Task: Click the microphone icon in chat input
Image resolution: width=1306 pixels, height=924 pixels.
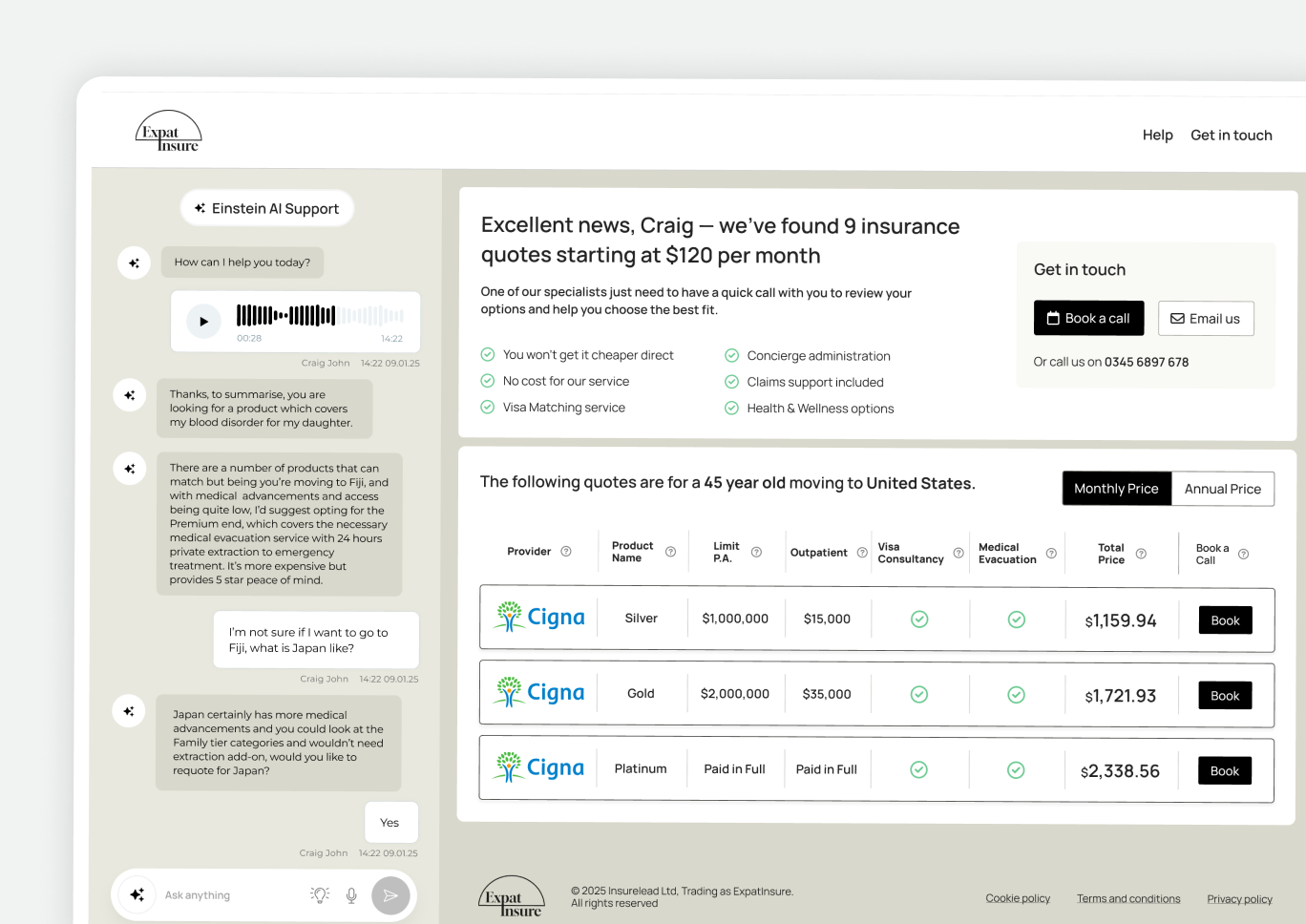Action: [x=351, y=895]
